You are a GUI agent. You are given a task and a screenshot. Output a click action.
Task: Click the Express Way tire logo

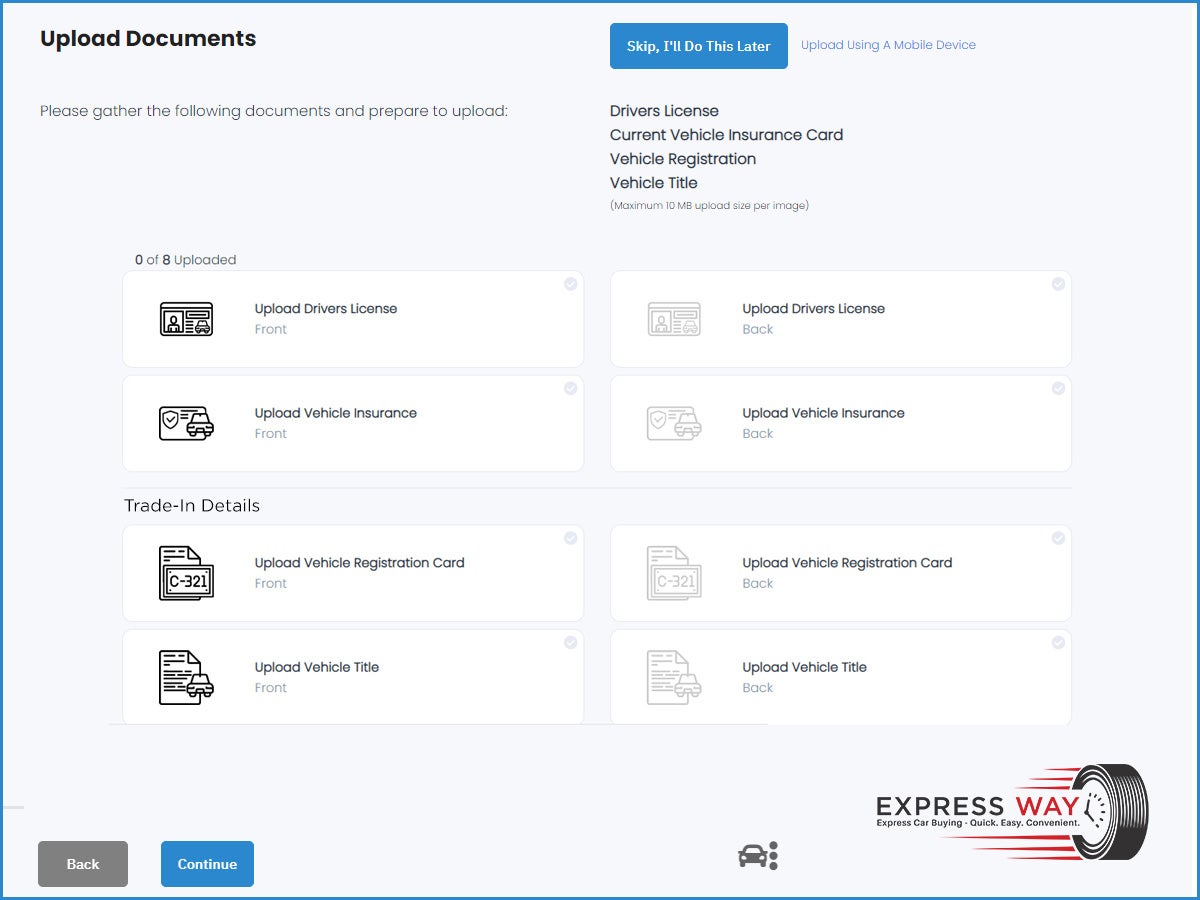pos(1012,811)
